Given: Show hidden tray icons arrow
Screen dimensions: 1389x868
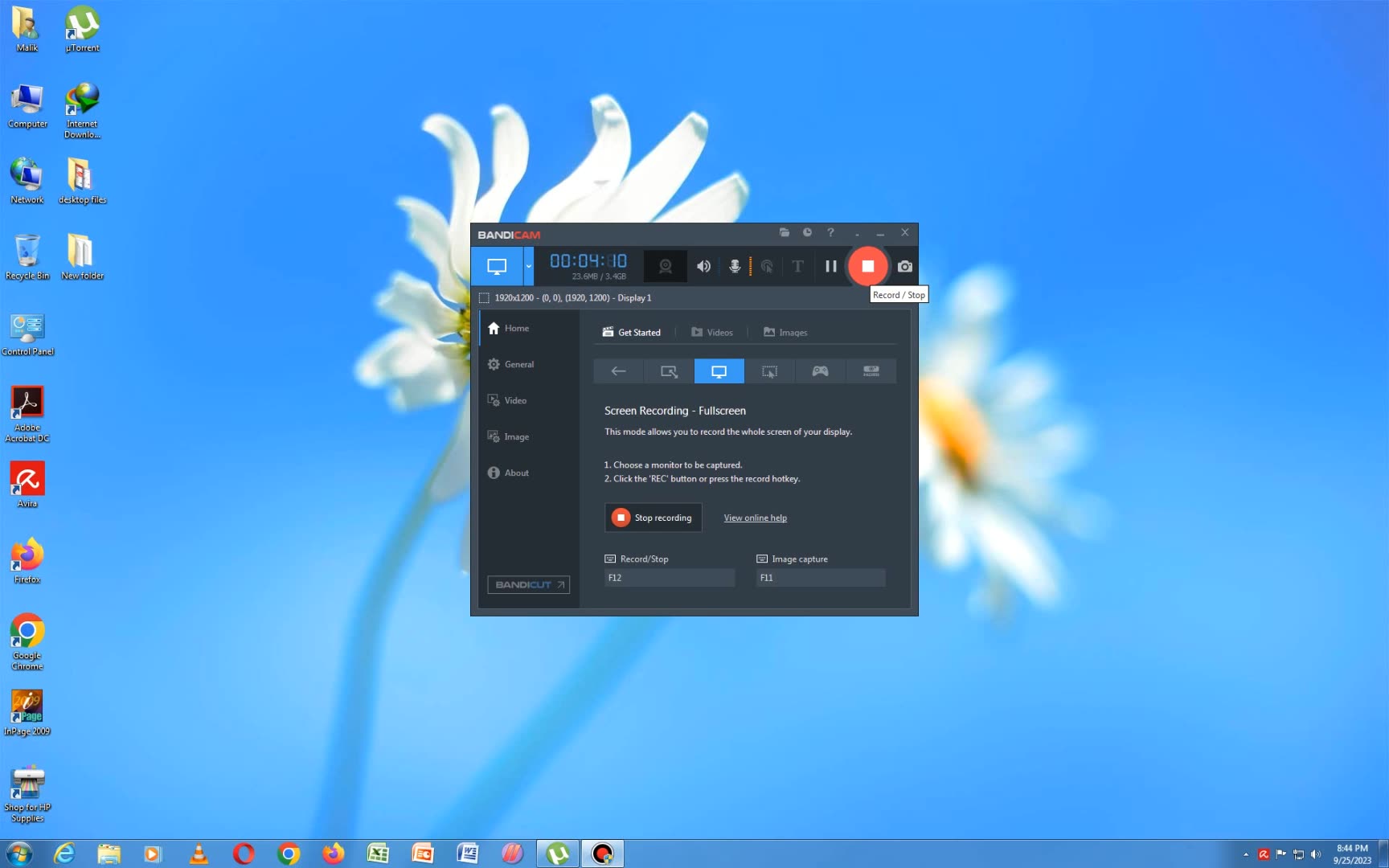Looking at the screenshot, I should [1246, 854].
